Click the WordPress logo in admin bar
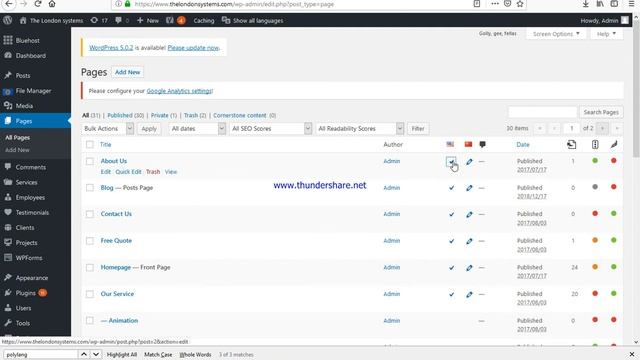 pyautogui.click(x=8, y=20)
